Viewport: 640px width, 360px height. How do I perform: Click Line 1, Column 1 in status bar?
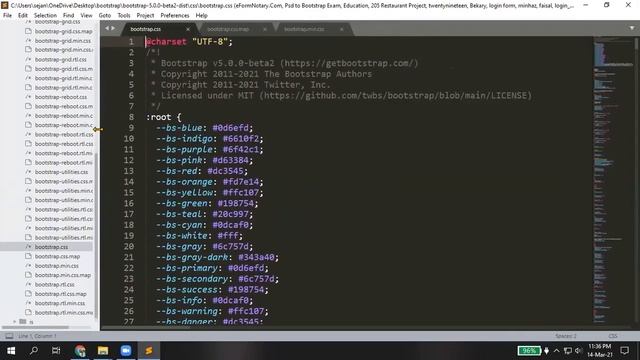38,336
